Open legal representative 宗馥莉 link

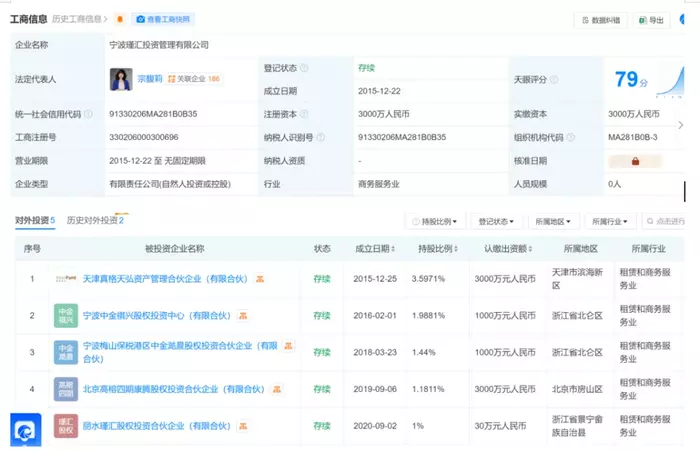tap(149, 78)
